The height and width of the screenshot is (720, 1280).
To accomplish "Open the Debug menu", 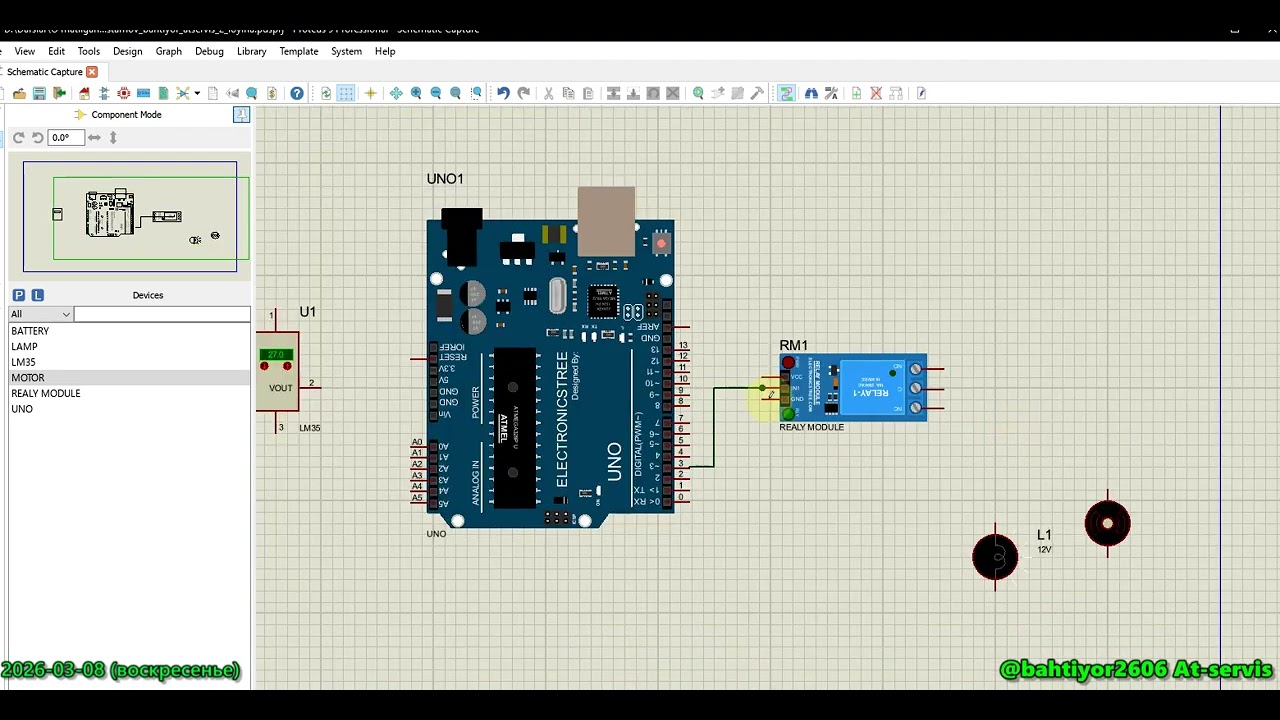I will 209,51.
